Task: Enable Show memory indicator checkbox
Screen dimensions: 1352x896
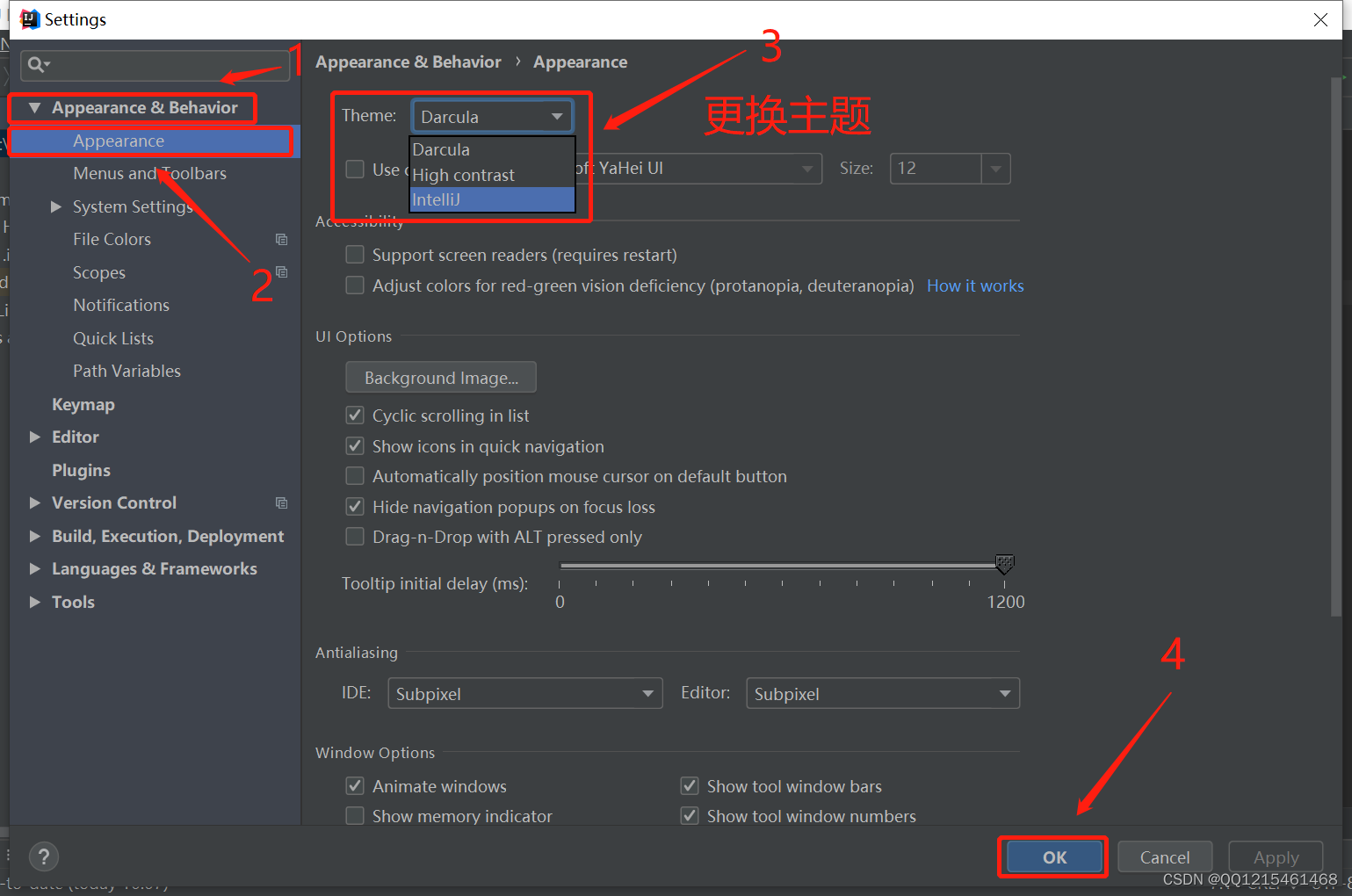Action: (355, 816)
